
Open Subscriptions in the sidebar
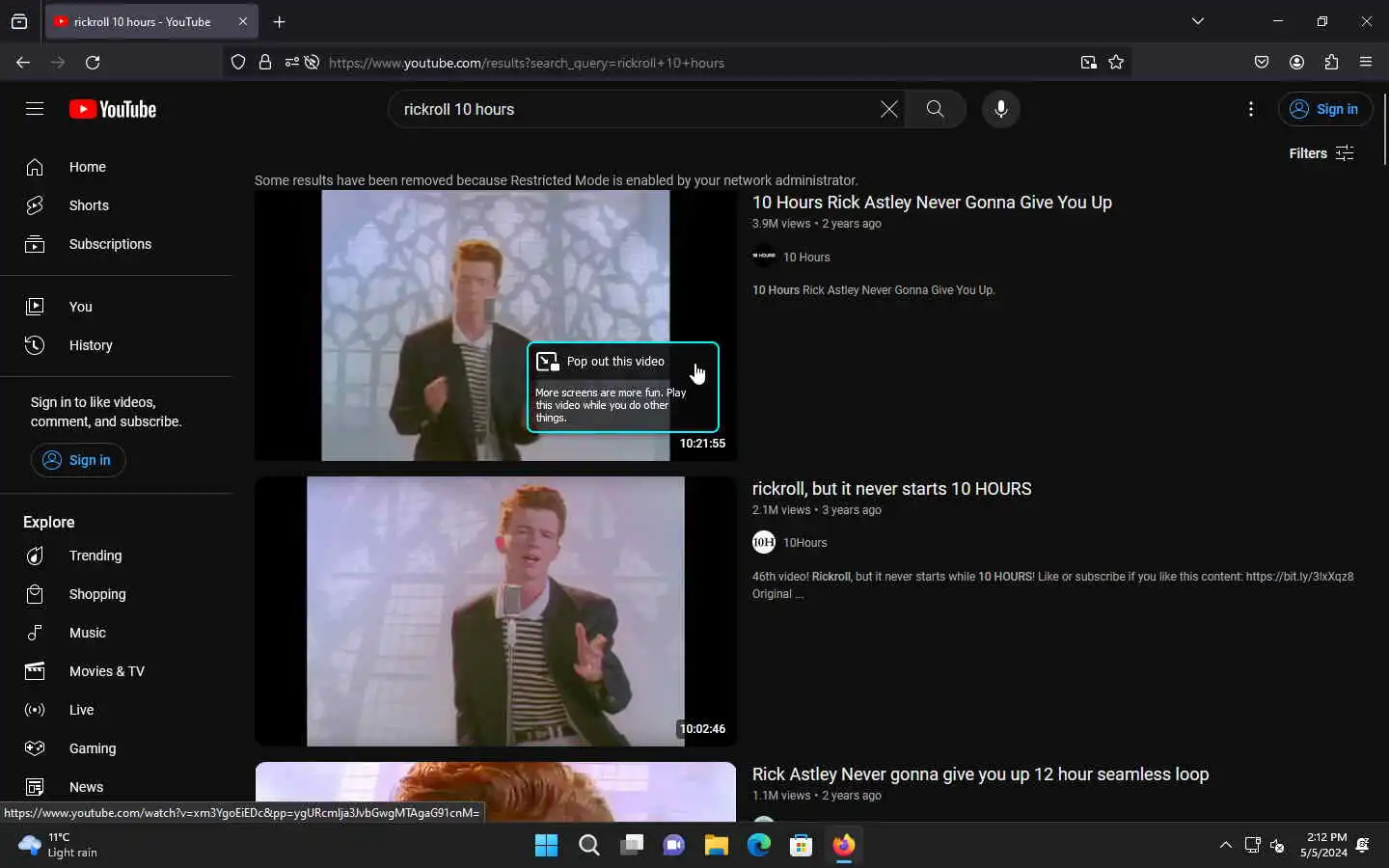coord(116,244)
